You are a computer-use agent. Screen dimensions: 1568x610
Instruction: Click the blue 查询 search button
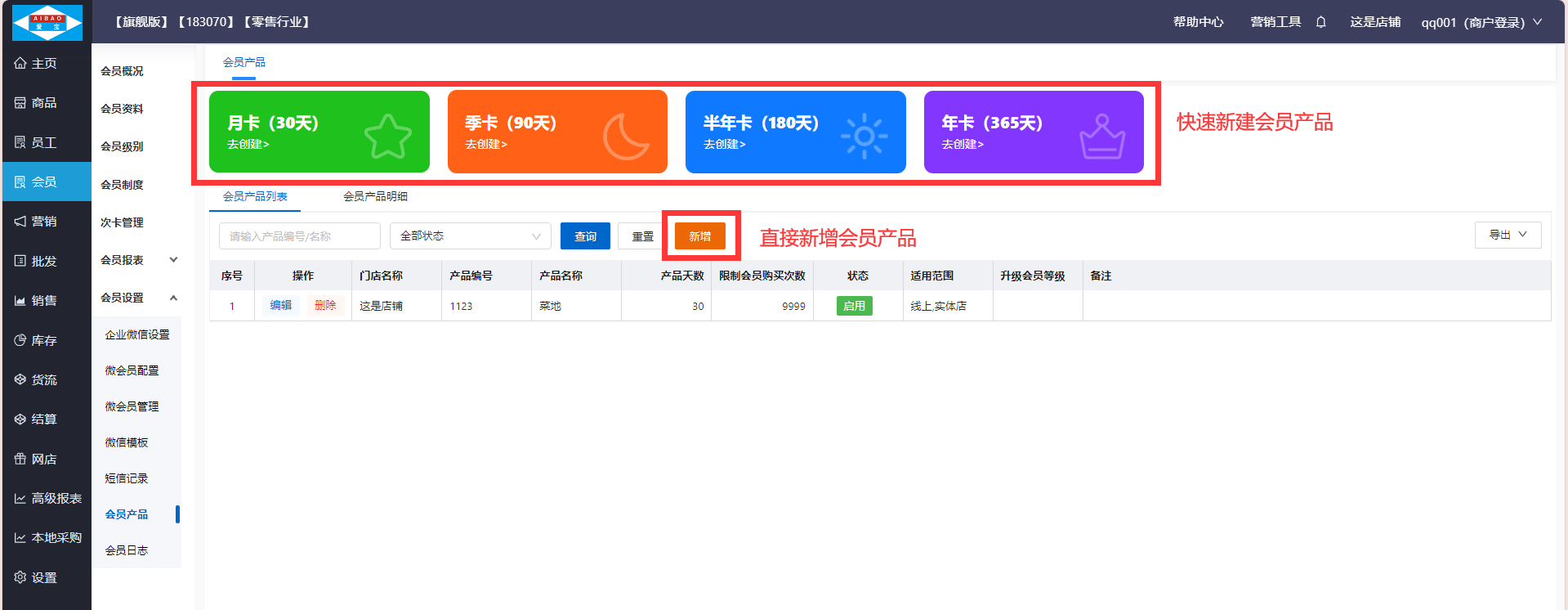(x=585, y=236)
